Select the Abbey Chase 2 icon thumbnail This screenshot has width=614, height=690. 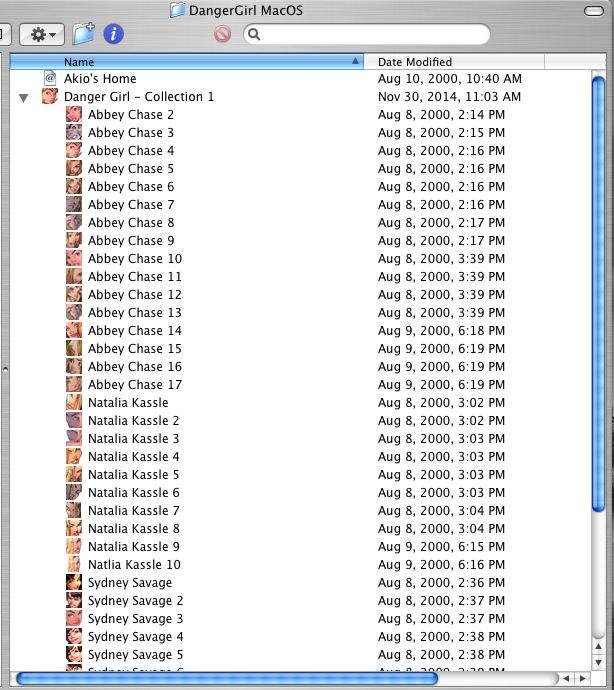coord(74,114)
